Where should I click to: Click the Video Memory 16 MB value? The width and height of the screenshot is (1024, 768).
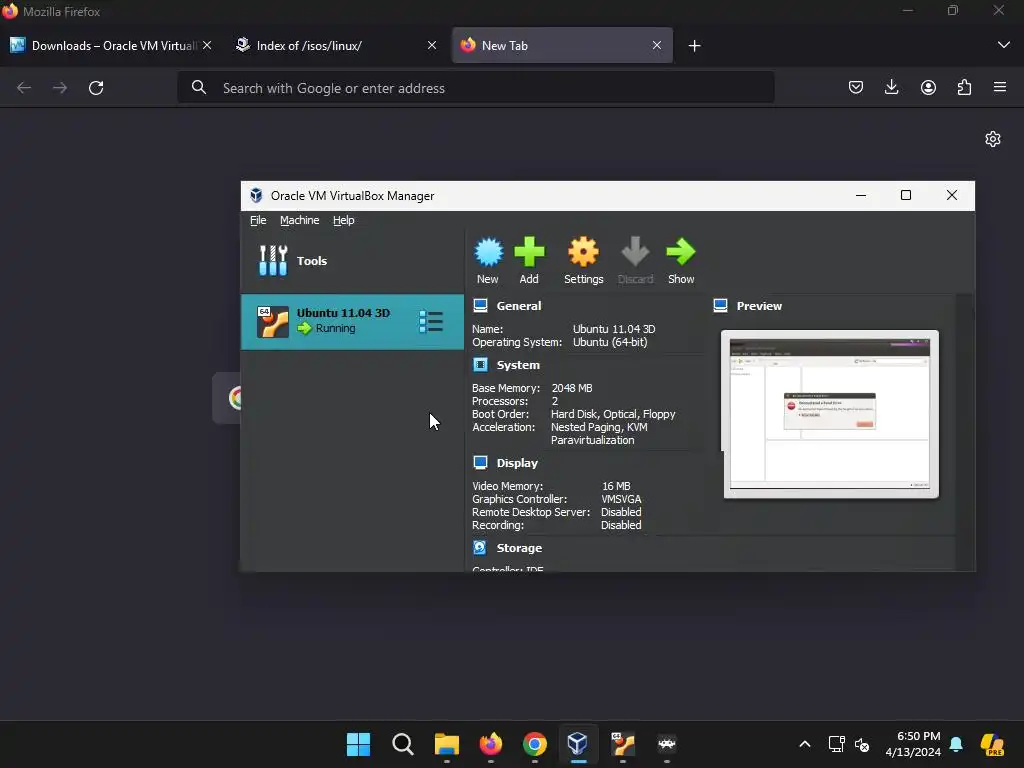coord(616,486)
